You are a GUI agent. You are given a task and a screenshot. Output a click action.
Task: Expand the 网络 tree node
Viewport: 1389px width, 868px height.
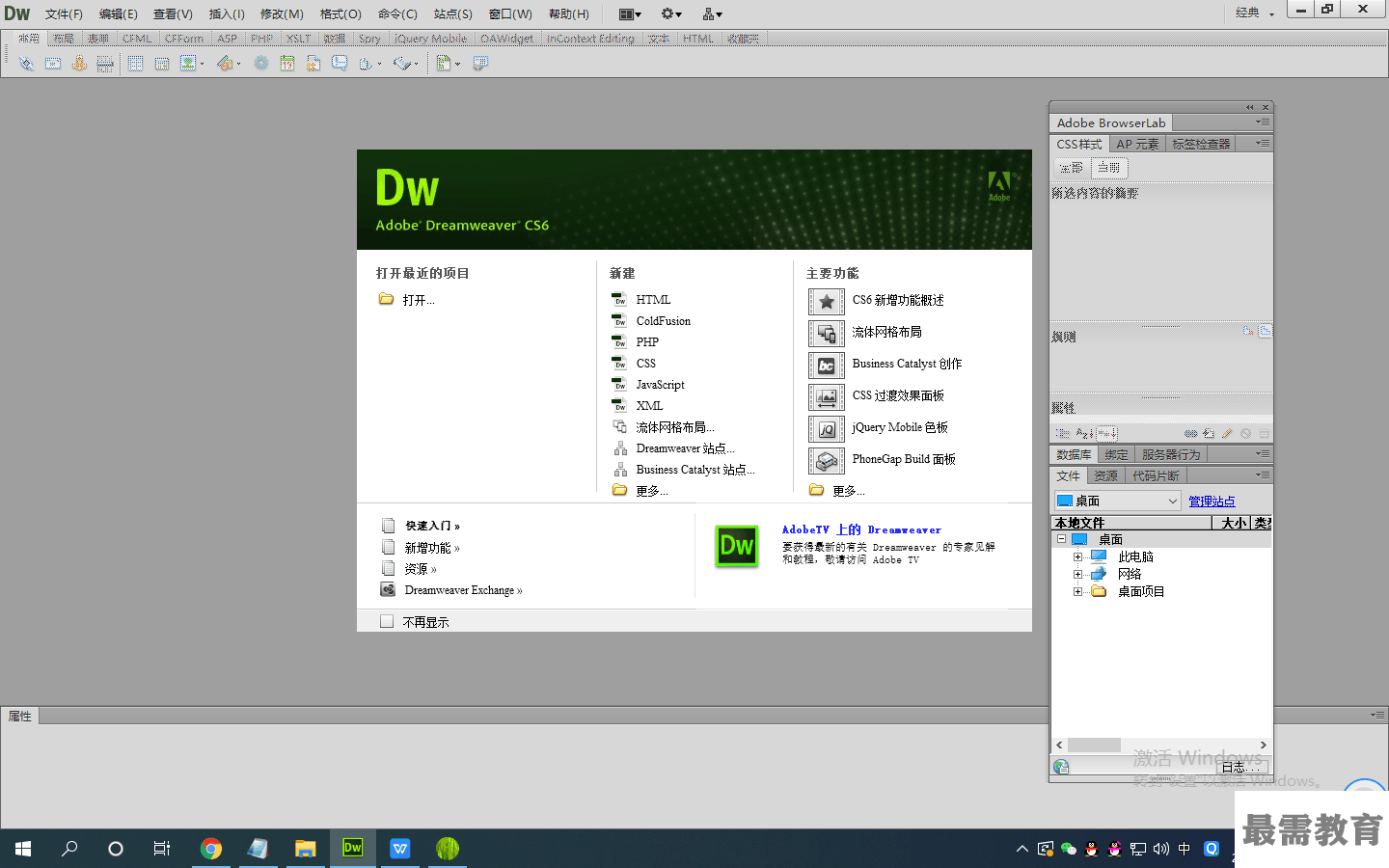point(1078,574)
